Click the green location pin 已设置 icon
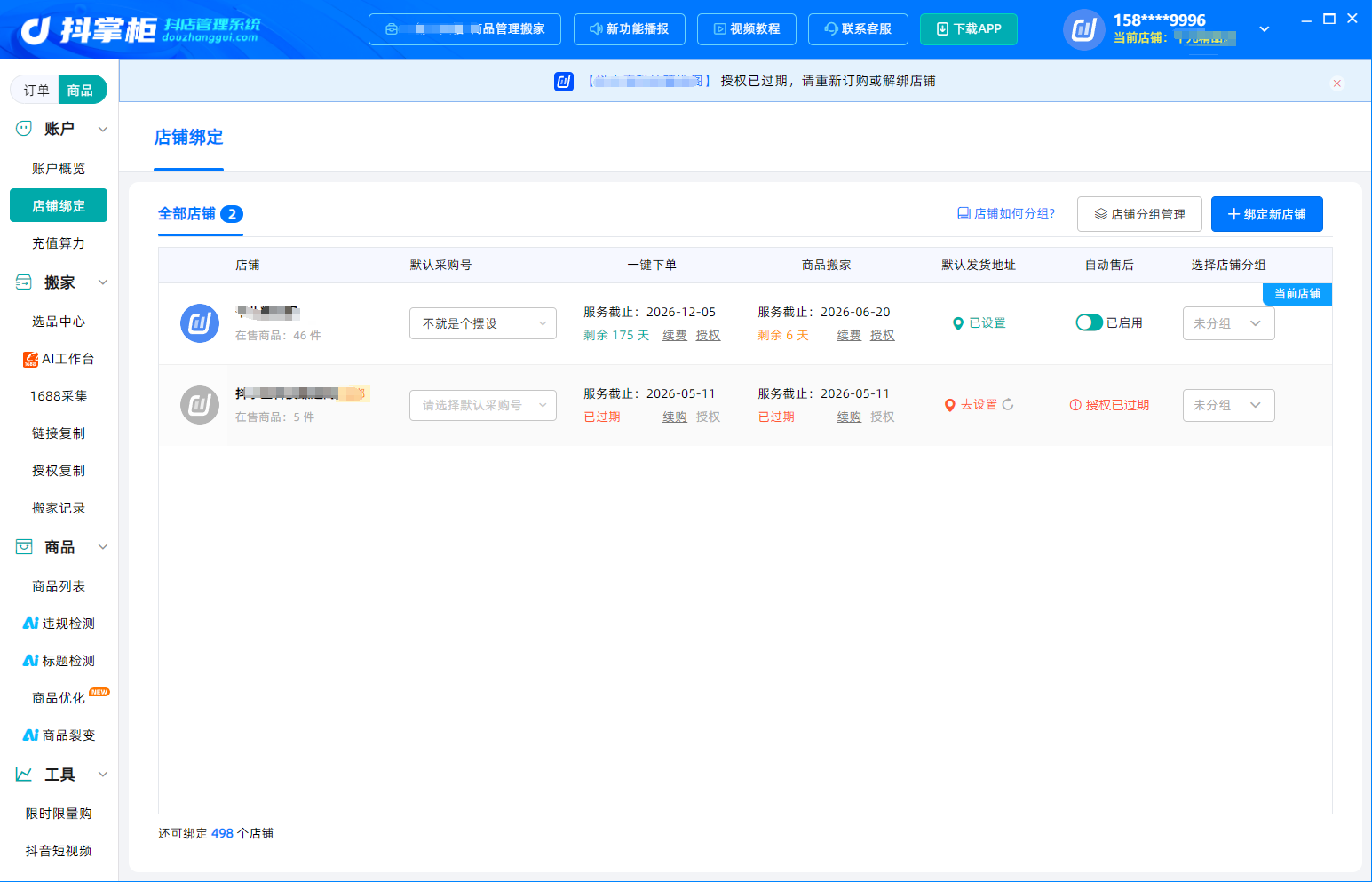The image size is (1372, 882). [x=958, y=323]
